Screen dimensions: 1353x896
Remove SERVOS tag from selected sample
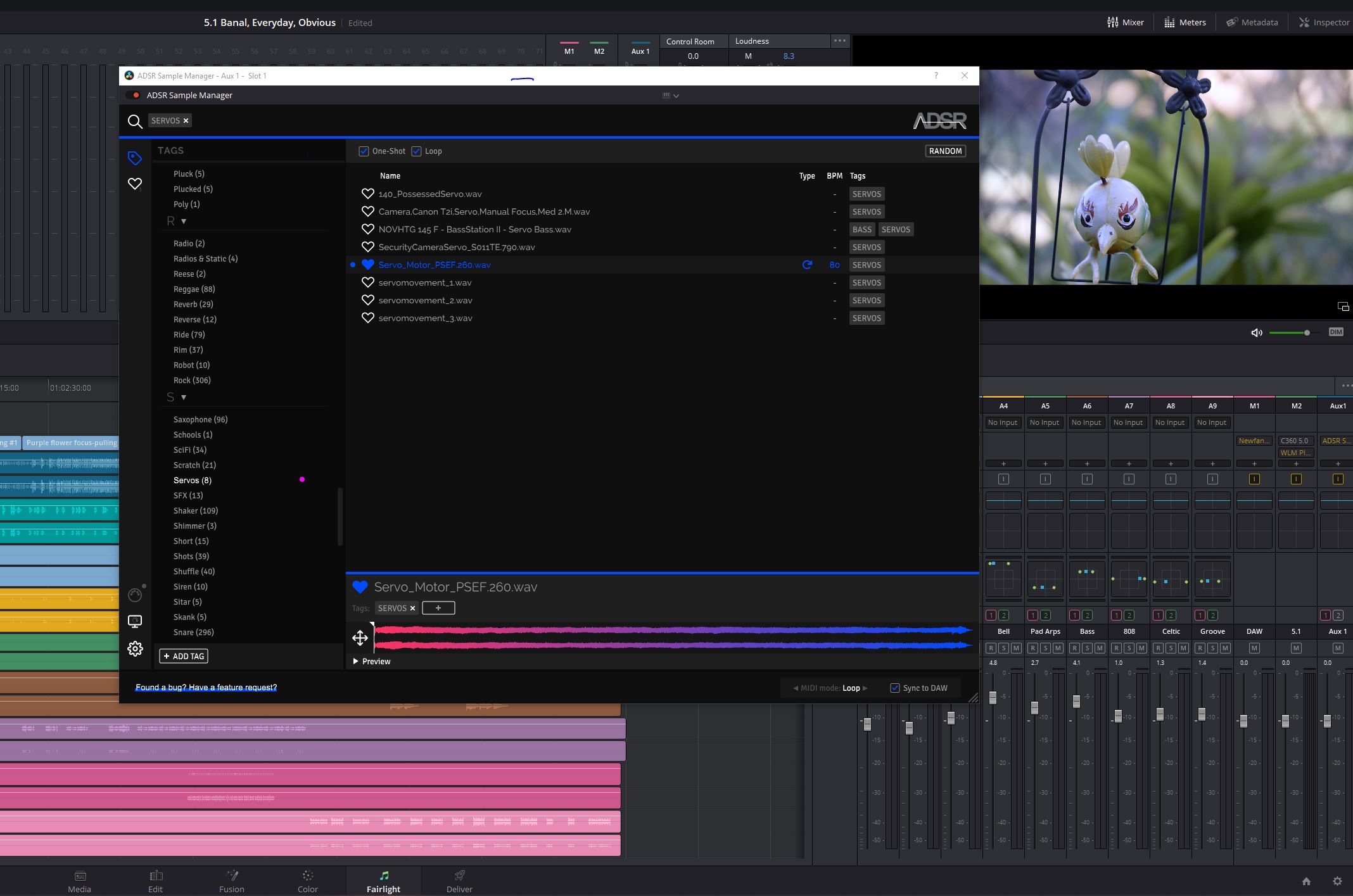[412, 609]
